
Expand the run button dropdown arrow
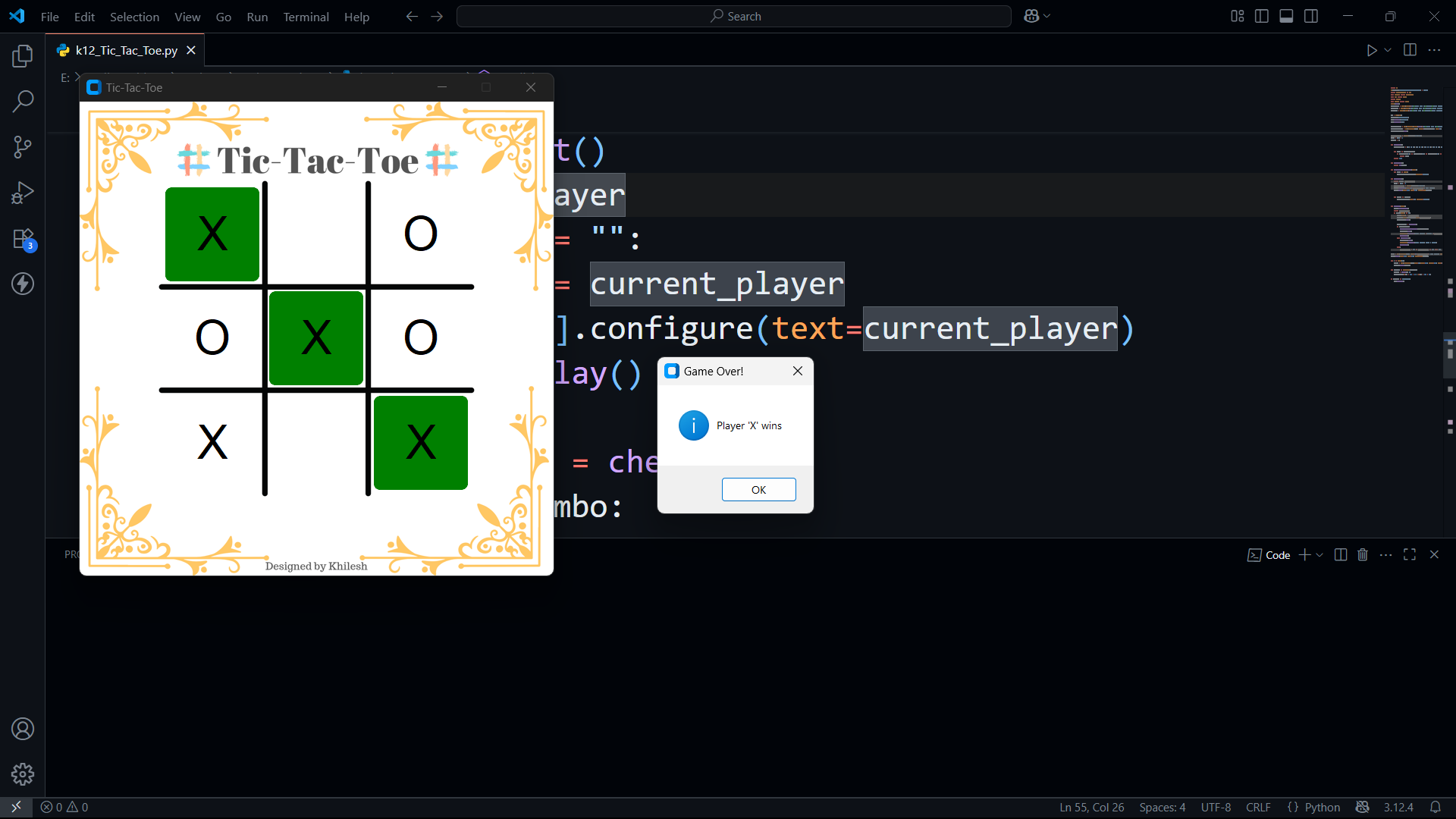[x=1388, y=50]
